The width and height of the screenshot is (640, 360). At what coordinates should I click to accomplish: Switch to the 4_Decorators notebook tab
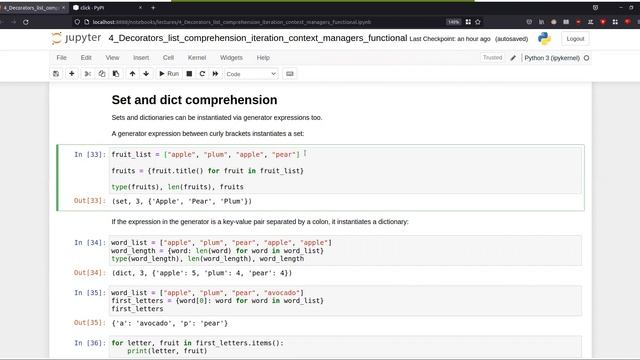[x=33, y=7]
